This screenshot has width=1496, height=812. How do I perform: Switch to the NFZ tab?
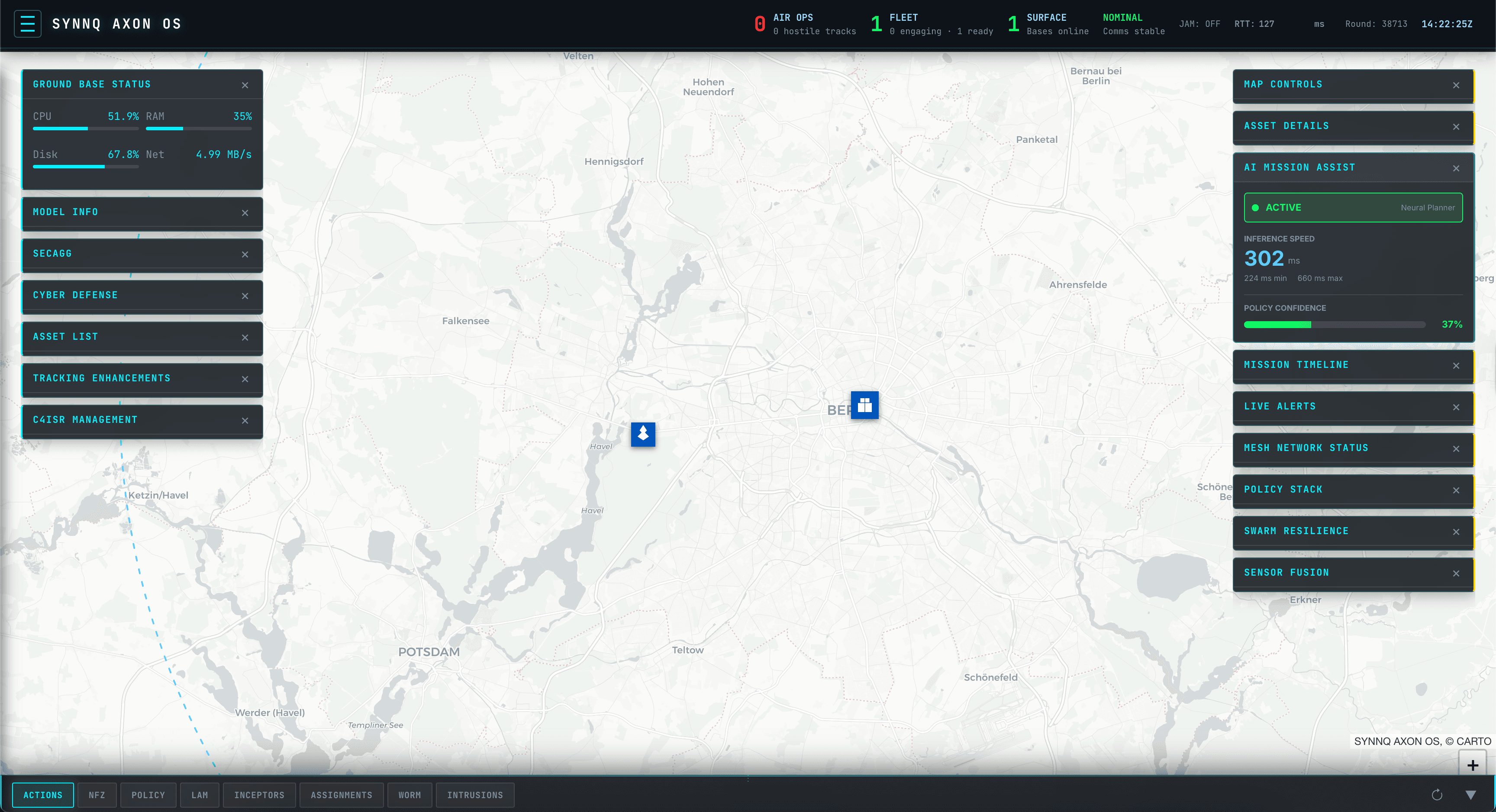click(x=97, y=795)
